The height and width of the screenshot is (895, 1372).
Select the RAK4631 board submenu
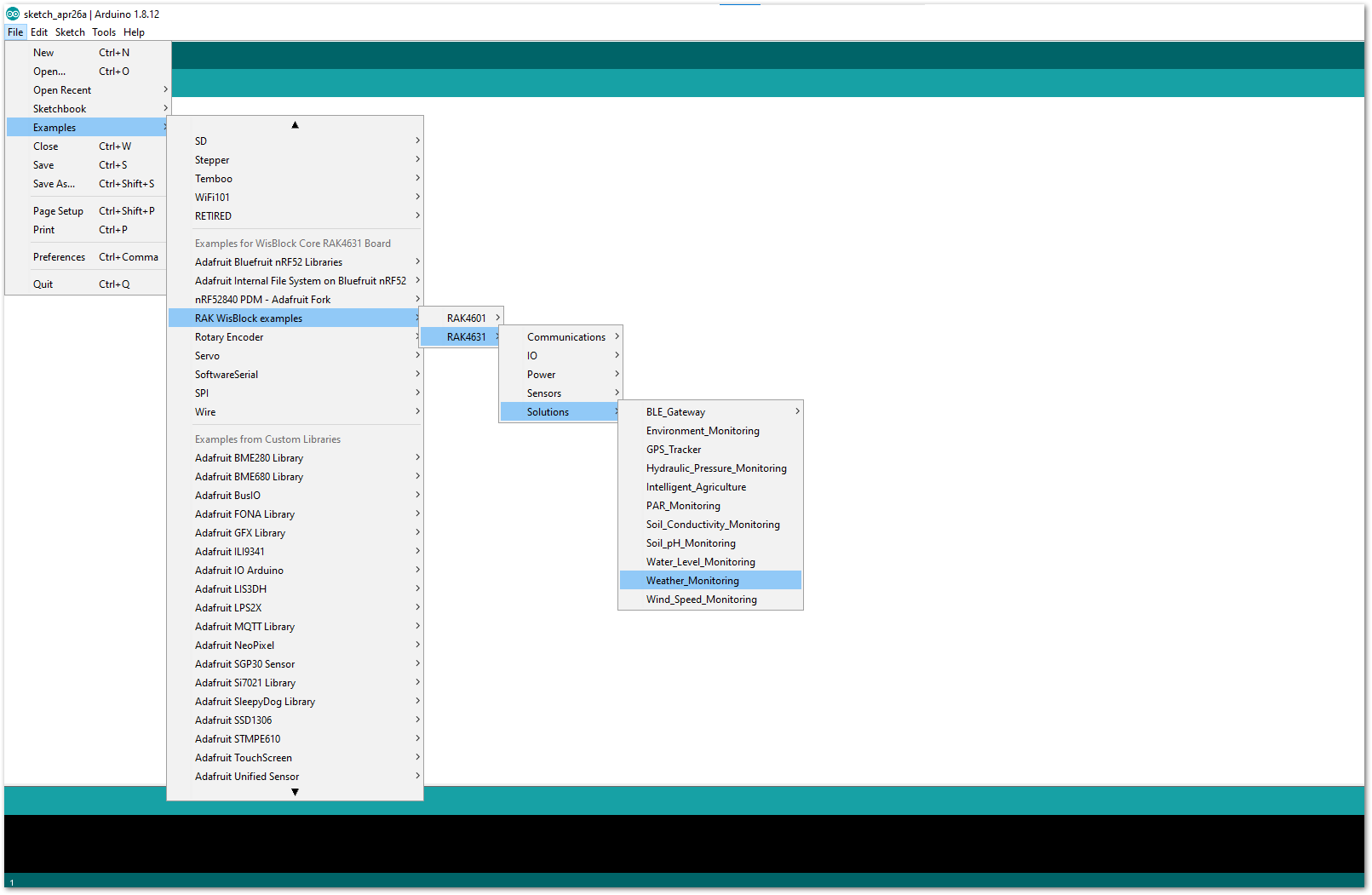pos(462,337)
